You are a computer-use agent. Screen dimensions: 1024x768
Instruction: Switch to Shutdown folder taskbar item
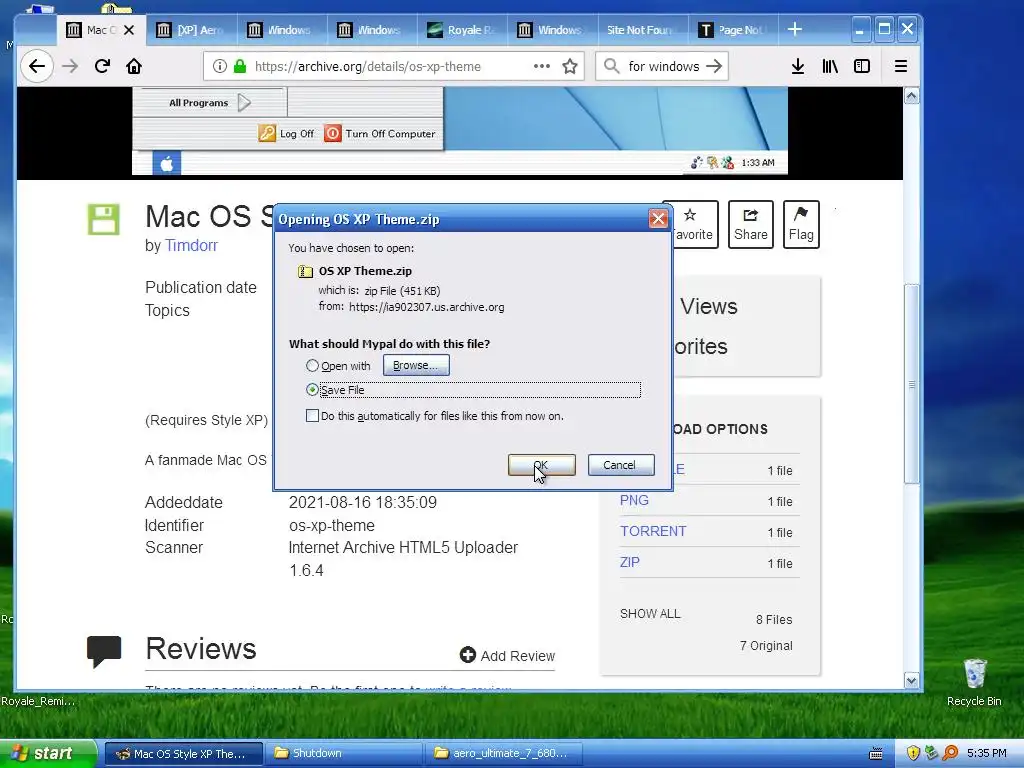point(345,754)
